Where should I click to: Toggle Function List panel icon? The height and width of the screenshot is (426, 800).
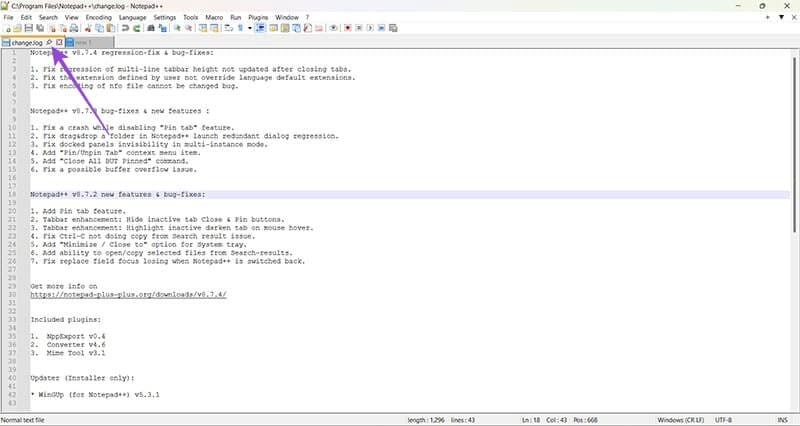(x=307, y=28)
